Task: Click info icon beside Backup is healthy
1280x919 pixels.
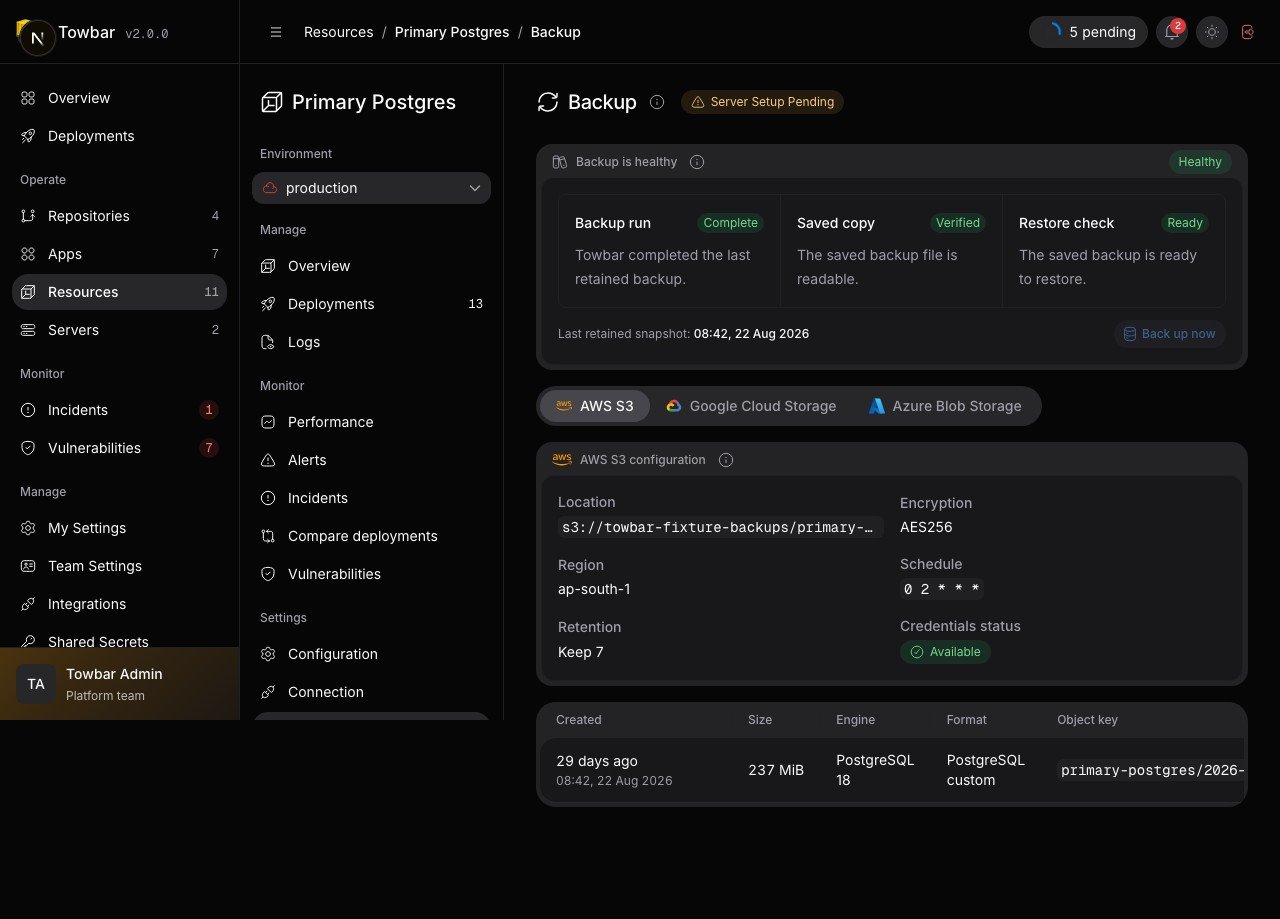Action: [x=697, y=162]
